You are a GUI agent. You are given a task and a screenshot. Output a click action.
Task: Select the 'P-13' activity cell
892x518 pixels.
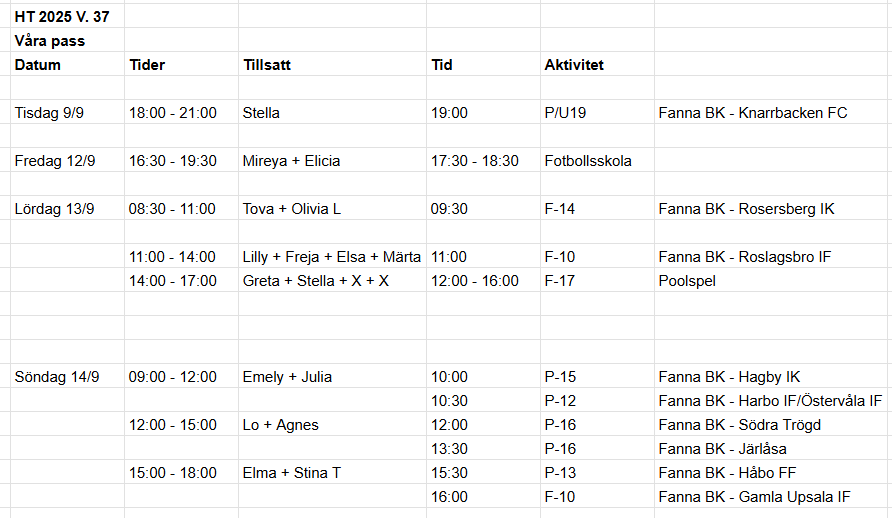tap(561, 473)
